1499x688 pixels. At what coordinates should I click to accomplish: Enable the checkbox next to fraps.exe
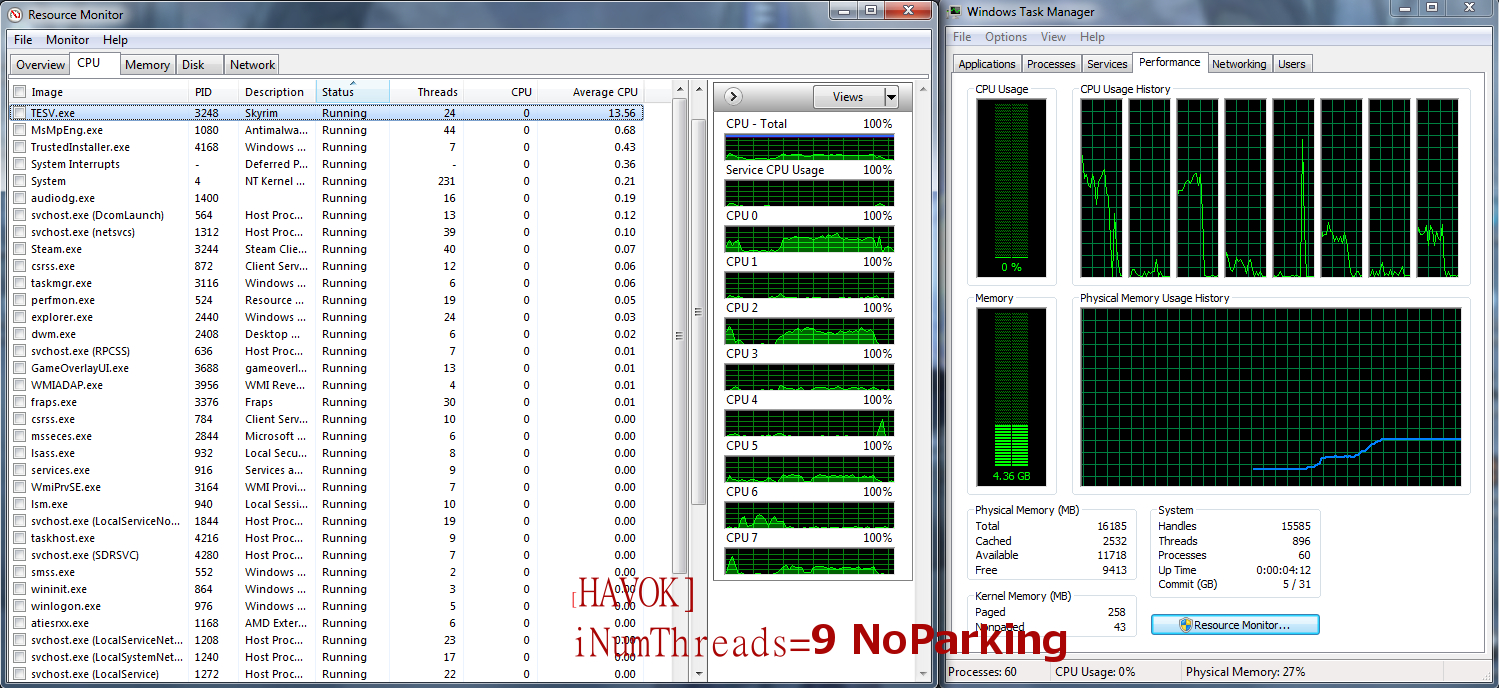[19, 402]
